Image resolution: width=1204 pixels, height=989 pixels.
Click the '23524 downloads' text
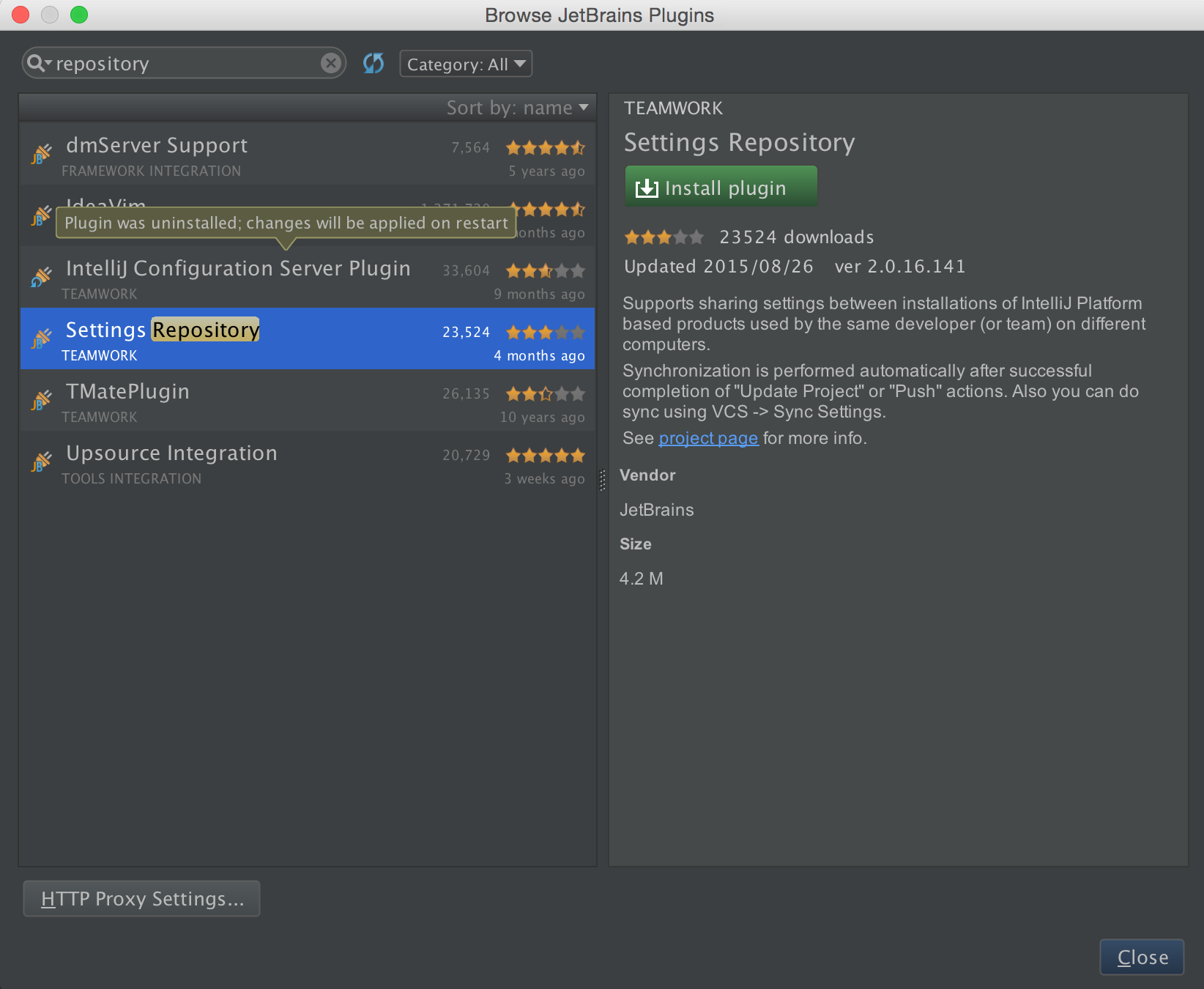797,237
